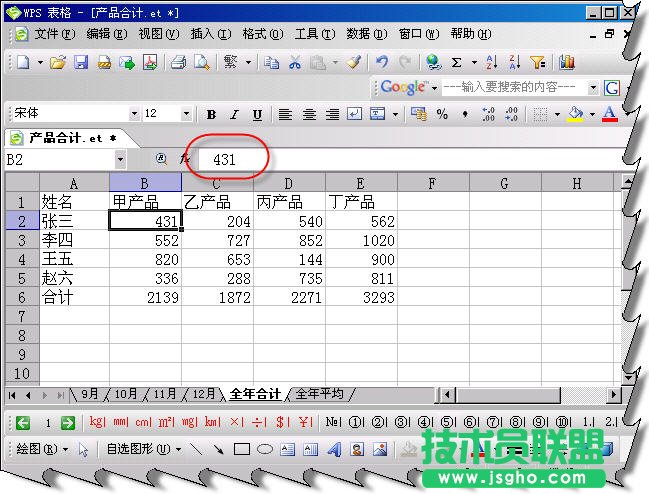
Task: Open a file with the folder icon
Action: [58, 62]
